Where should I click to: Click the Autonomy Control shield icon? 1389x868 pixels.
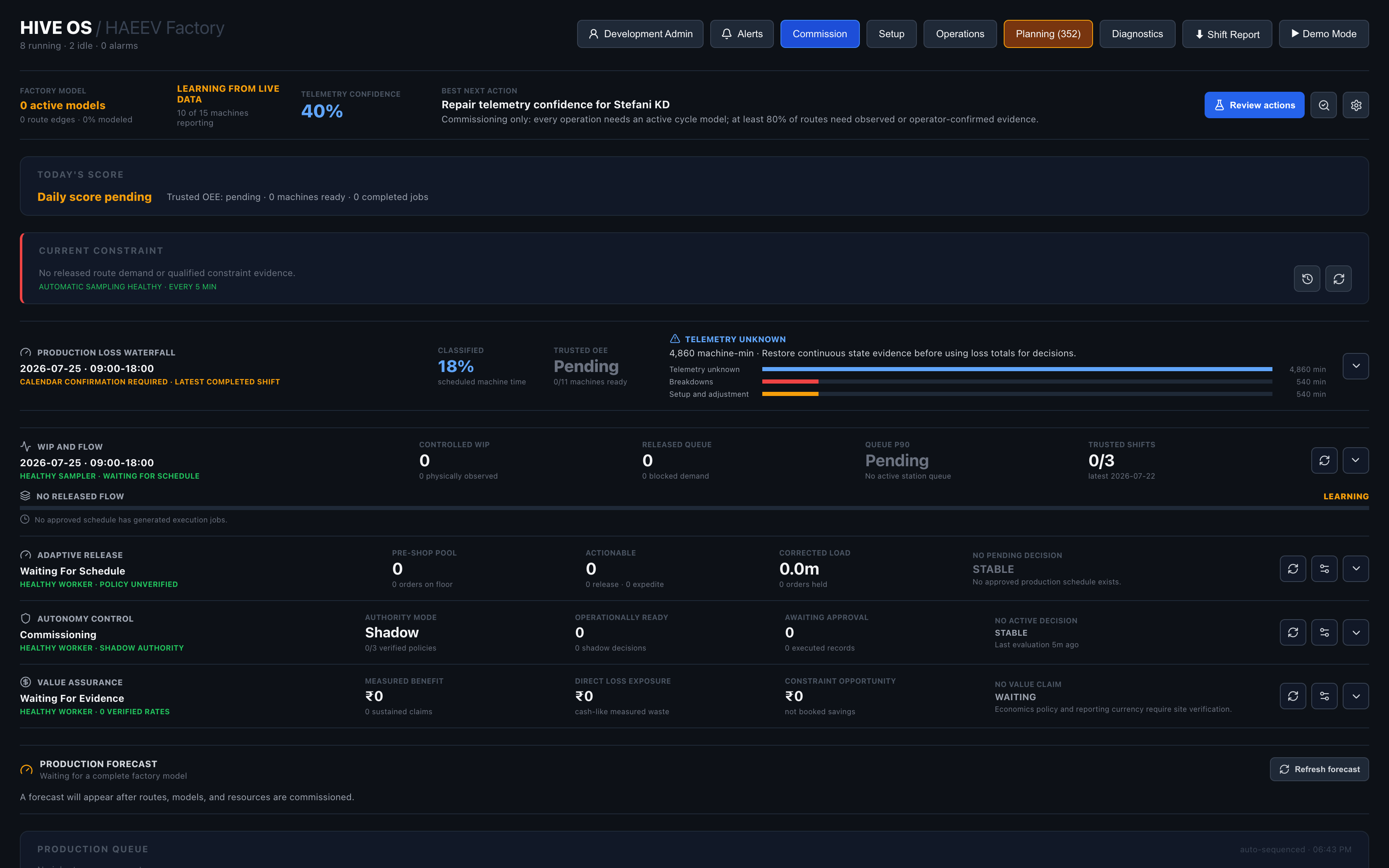pyautogui.click(x=25, y=618)
